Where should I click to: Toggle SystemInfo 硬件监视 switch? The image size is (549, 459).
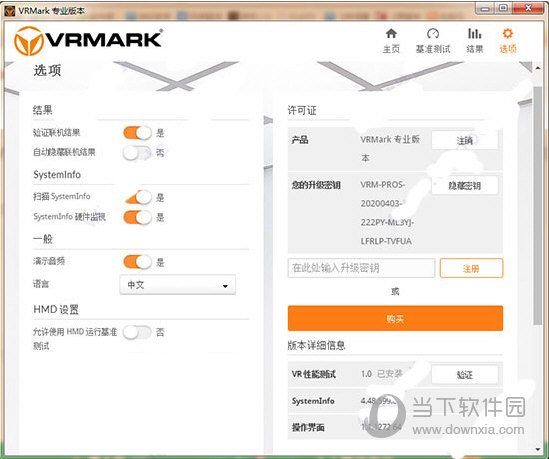(137, 217)
